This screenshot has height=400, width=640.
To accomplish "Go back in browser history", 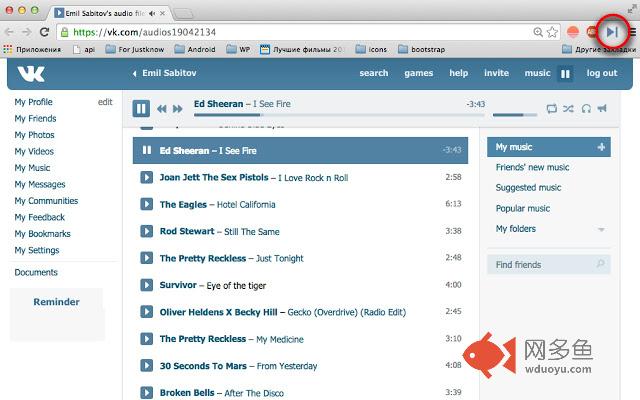I will pos(9,32).
